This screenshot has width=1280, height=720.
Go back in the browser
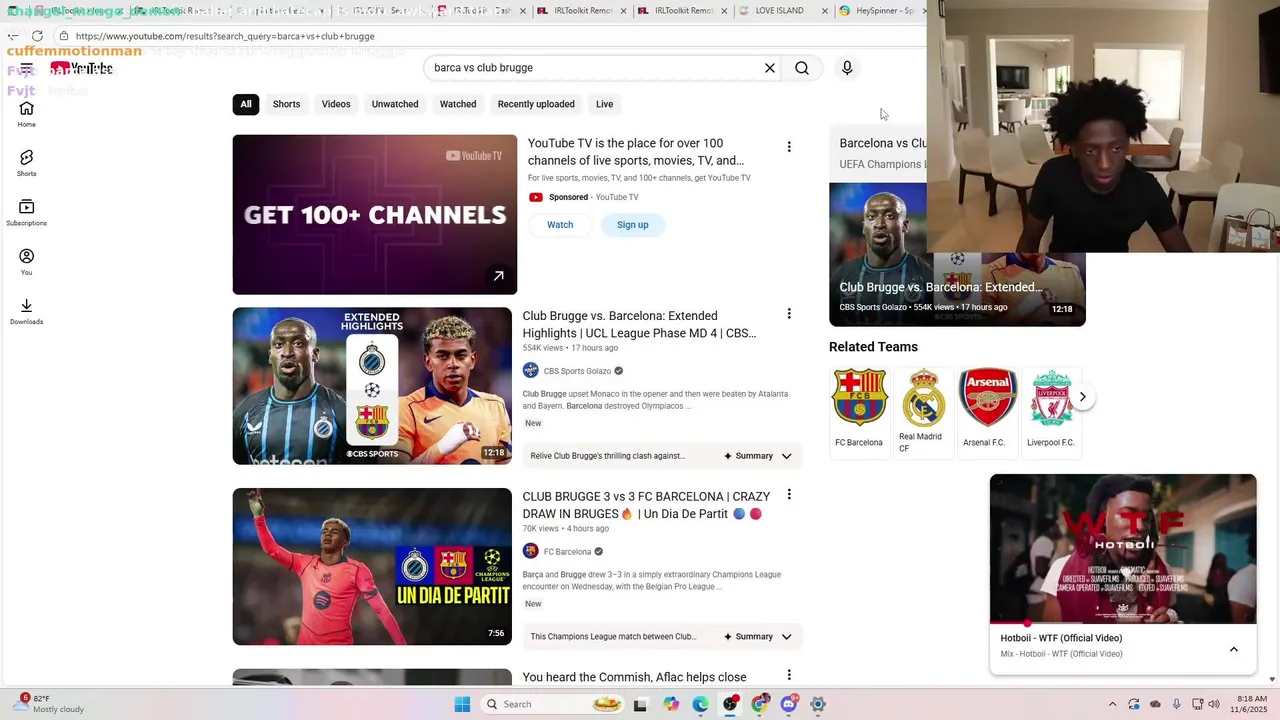click(13, 36)
